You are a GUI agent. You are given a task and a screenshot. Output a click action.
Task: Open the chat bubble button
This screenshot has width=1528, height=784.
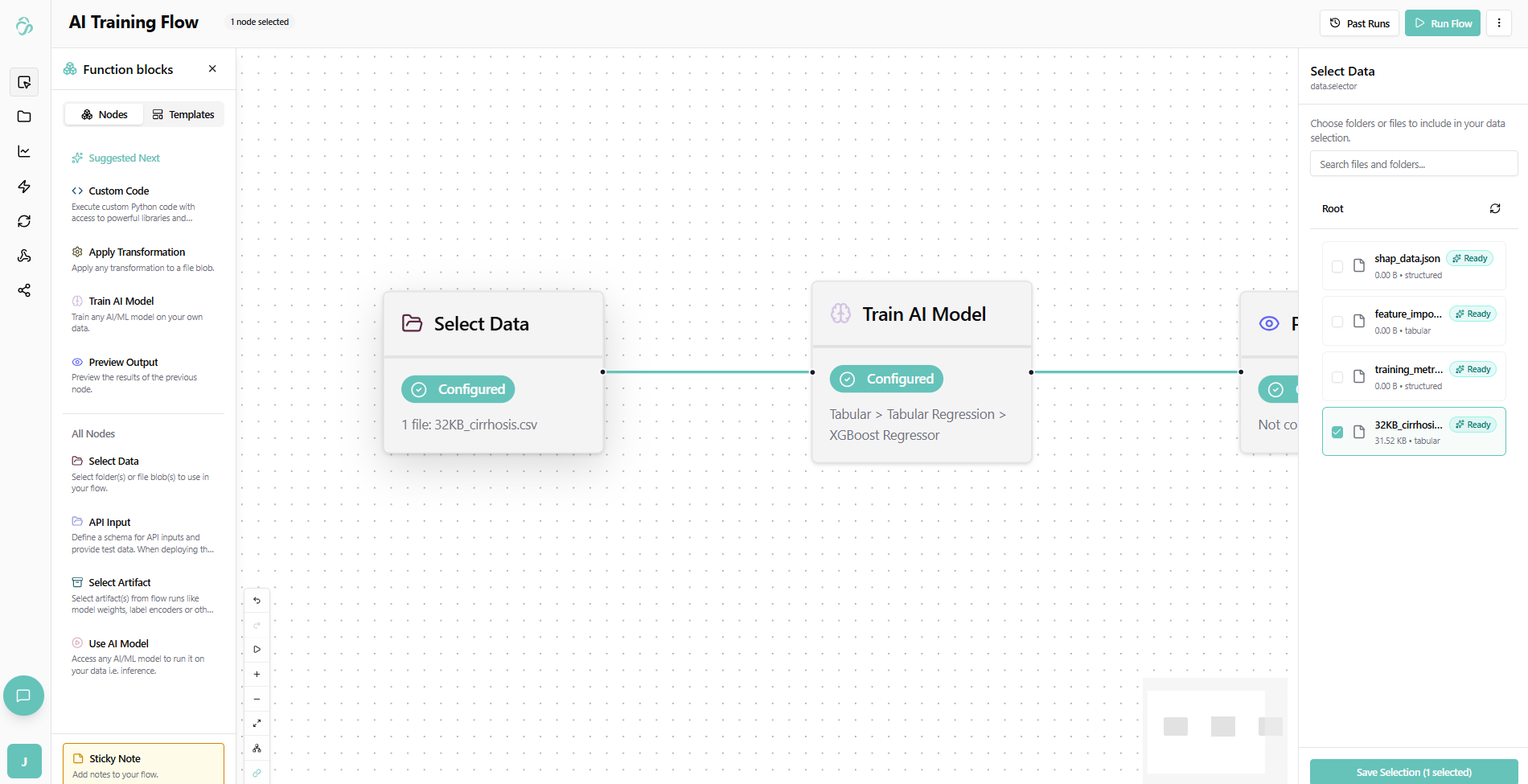coord(23,696)
